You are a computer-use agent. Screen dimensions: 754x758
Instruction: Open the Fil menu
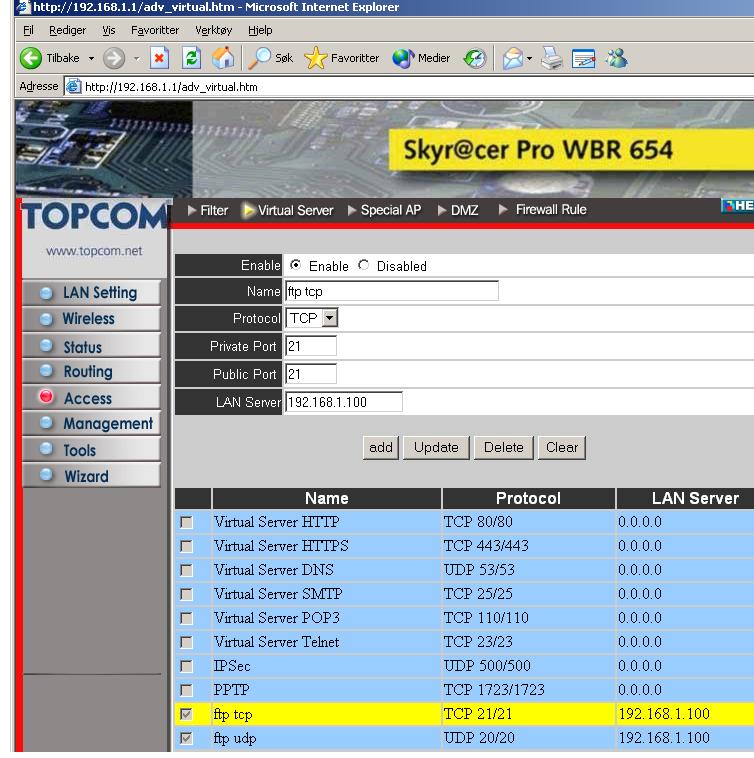(x=29, y=30)
